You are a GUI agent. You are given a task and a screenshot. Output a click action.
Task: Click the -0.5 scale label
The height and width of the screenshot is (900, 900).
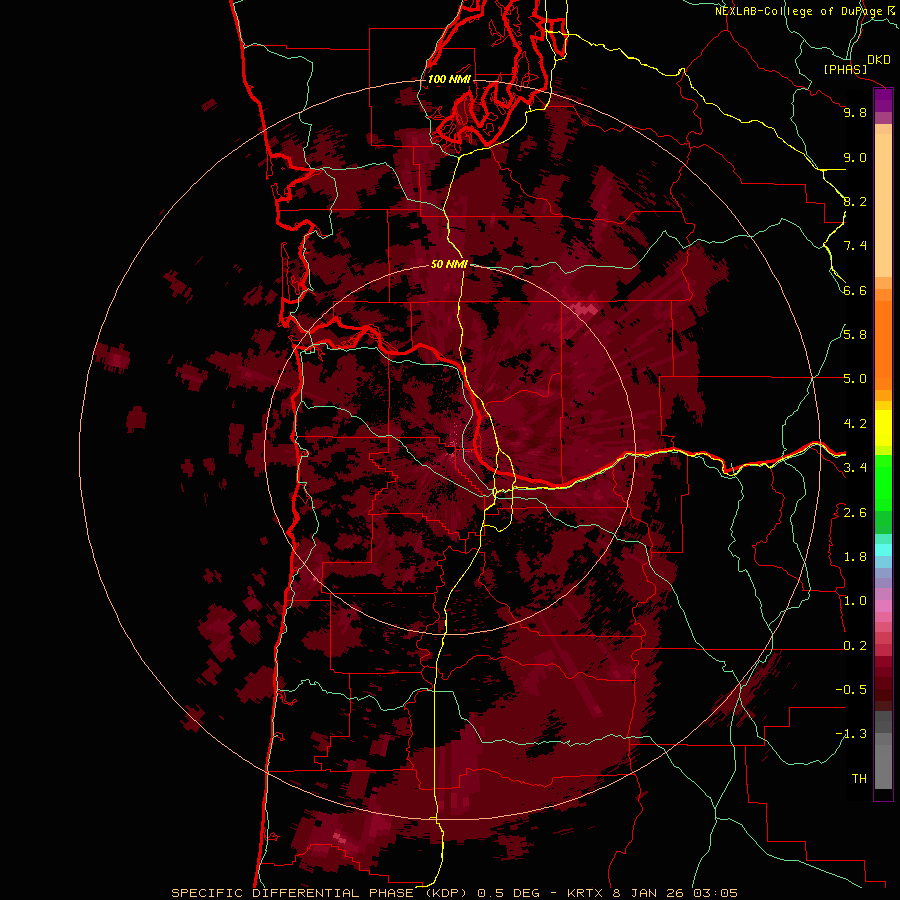tap(851, 690)
